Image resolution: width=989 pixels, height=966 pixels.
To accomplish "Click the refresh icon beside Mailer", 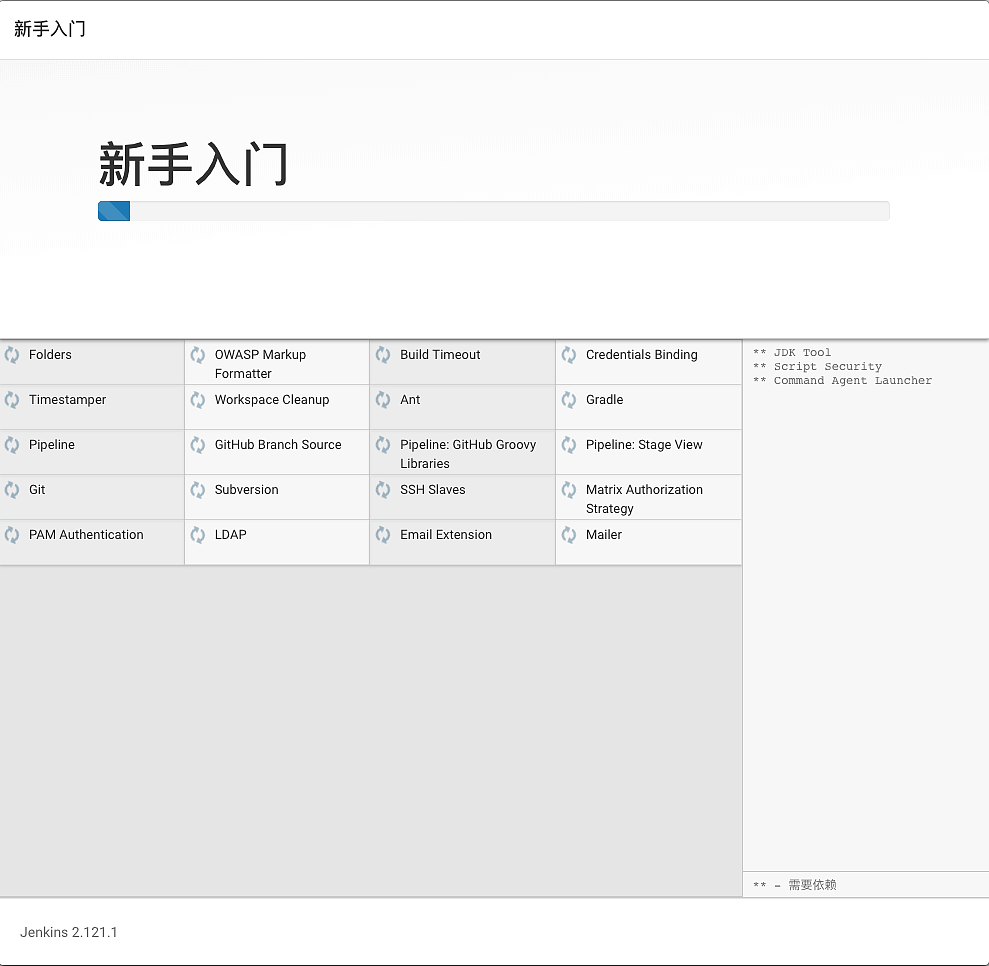I will click(x=569, y=535).
